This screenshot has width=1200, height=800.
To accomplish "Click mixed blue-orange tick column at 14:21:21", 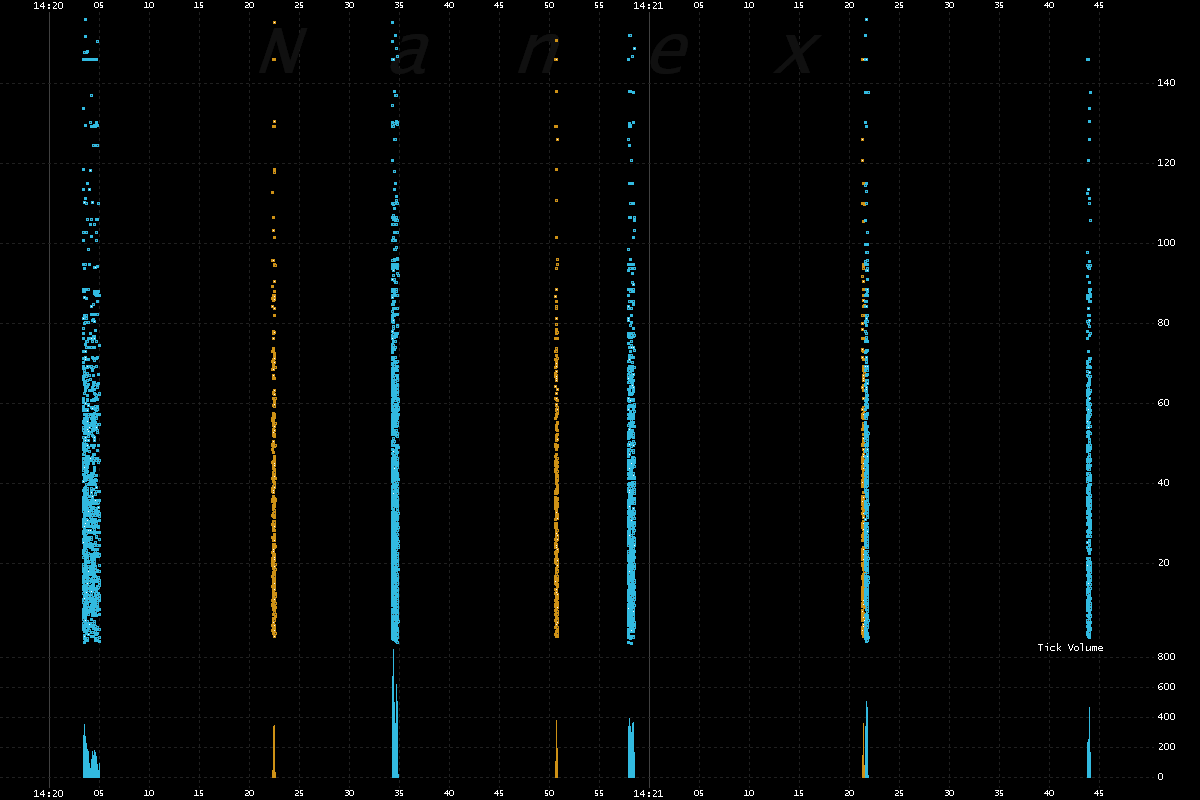I will click(865, 330).
